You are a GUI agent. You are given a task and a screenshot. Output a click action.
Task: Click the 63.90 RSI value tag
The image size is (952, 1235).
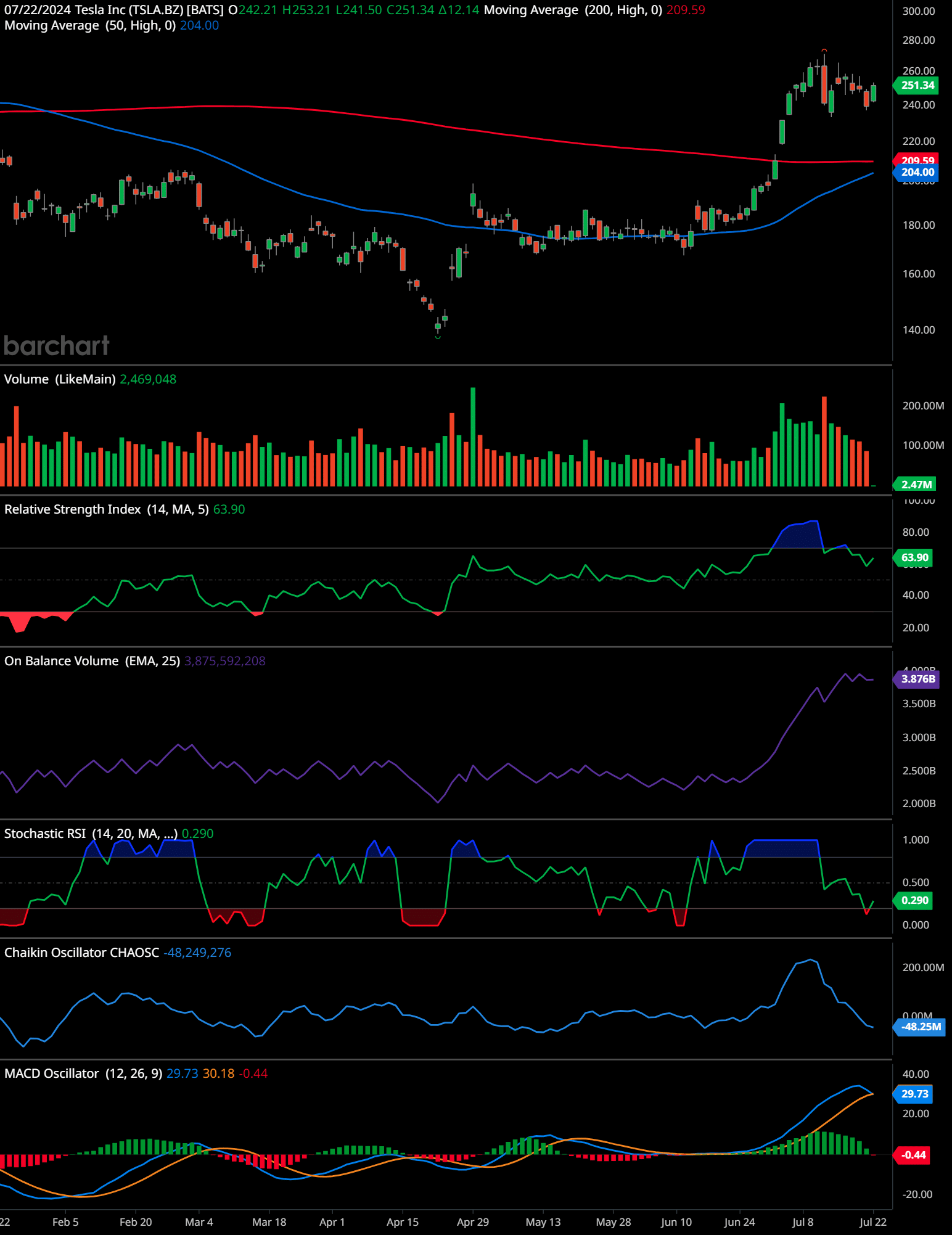tap(914, 558)
